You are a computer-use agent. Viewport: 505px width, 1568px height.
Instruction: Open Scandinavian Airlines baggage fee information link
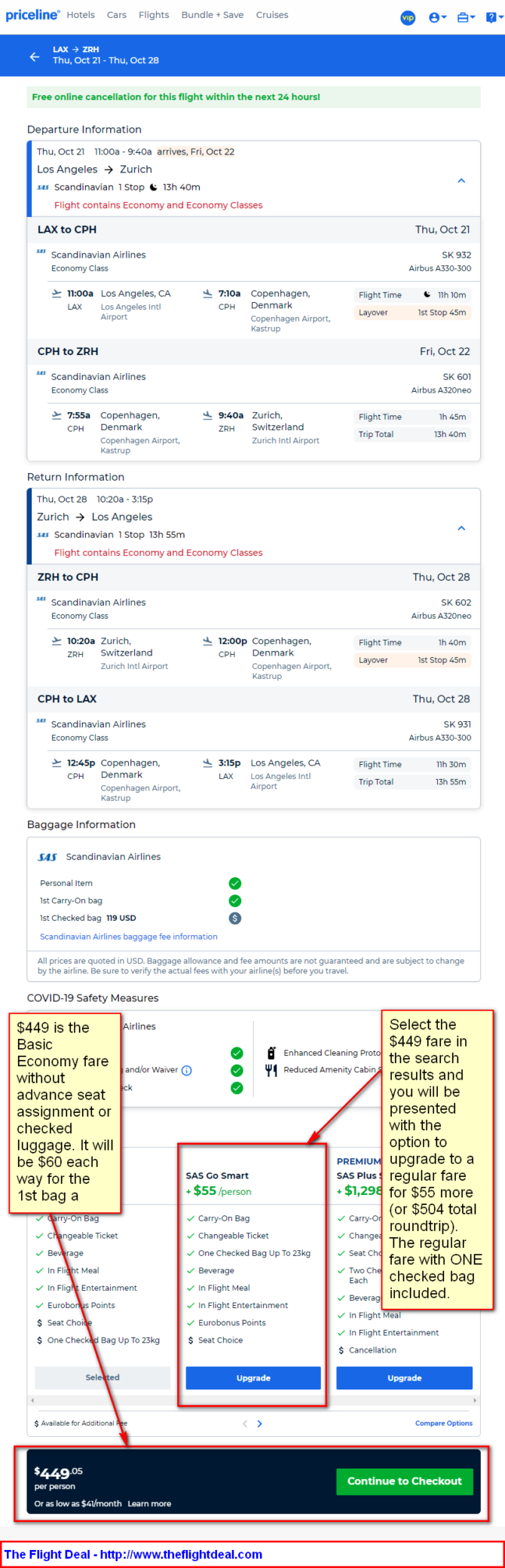pos(129,937)
